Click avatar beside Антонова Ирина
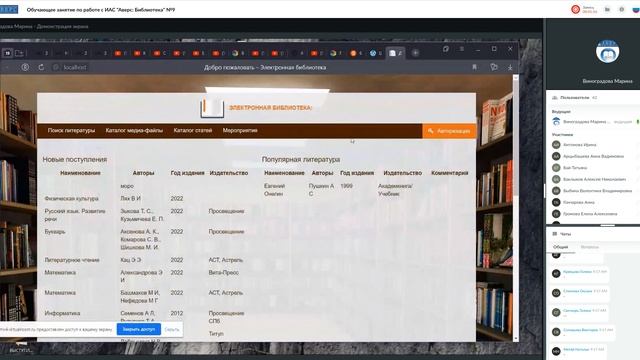The image size is (640, 360). point(556,144)
